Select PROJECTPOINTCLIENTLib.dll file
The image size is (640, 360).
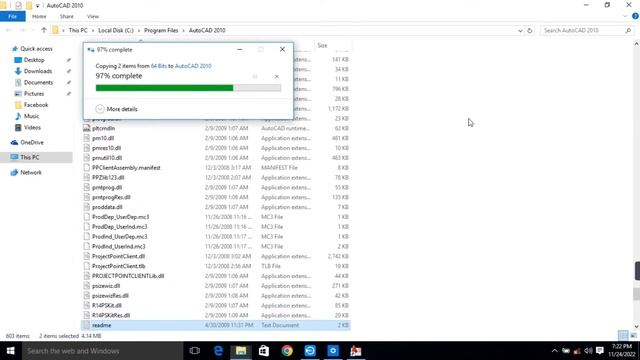(x=128, y=276)
